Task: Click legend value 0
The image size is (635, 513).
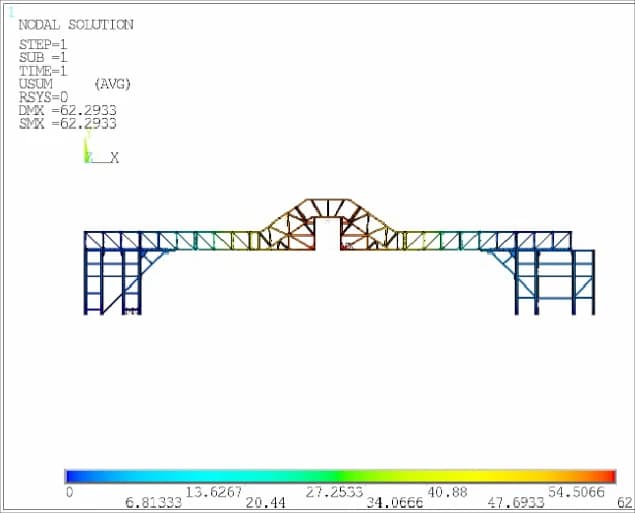Action: (70, 492)
